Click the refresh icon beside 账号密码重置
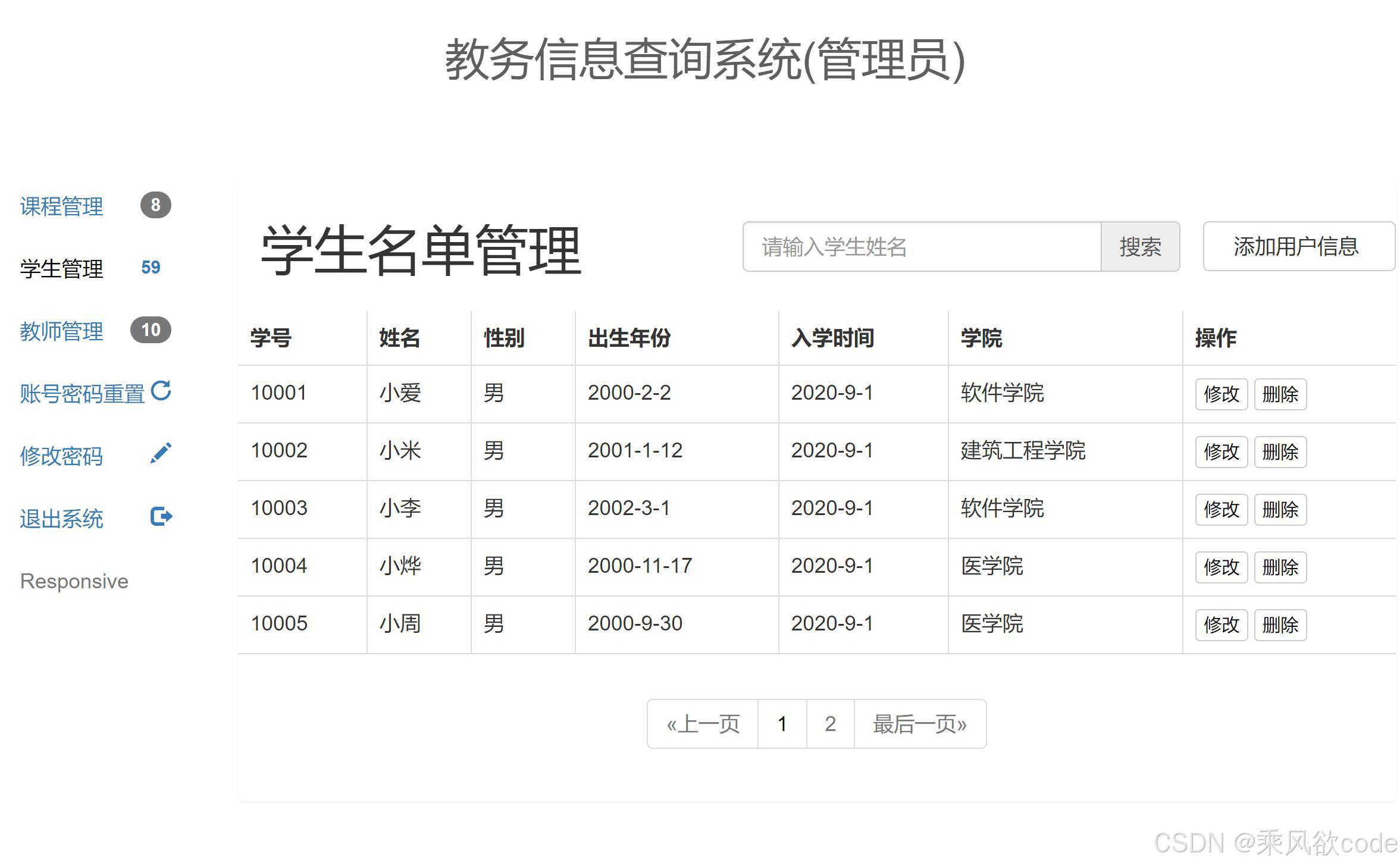Viewport: 1400px width, 866px height. point(161,391)
